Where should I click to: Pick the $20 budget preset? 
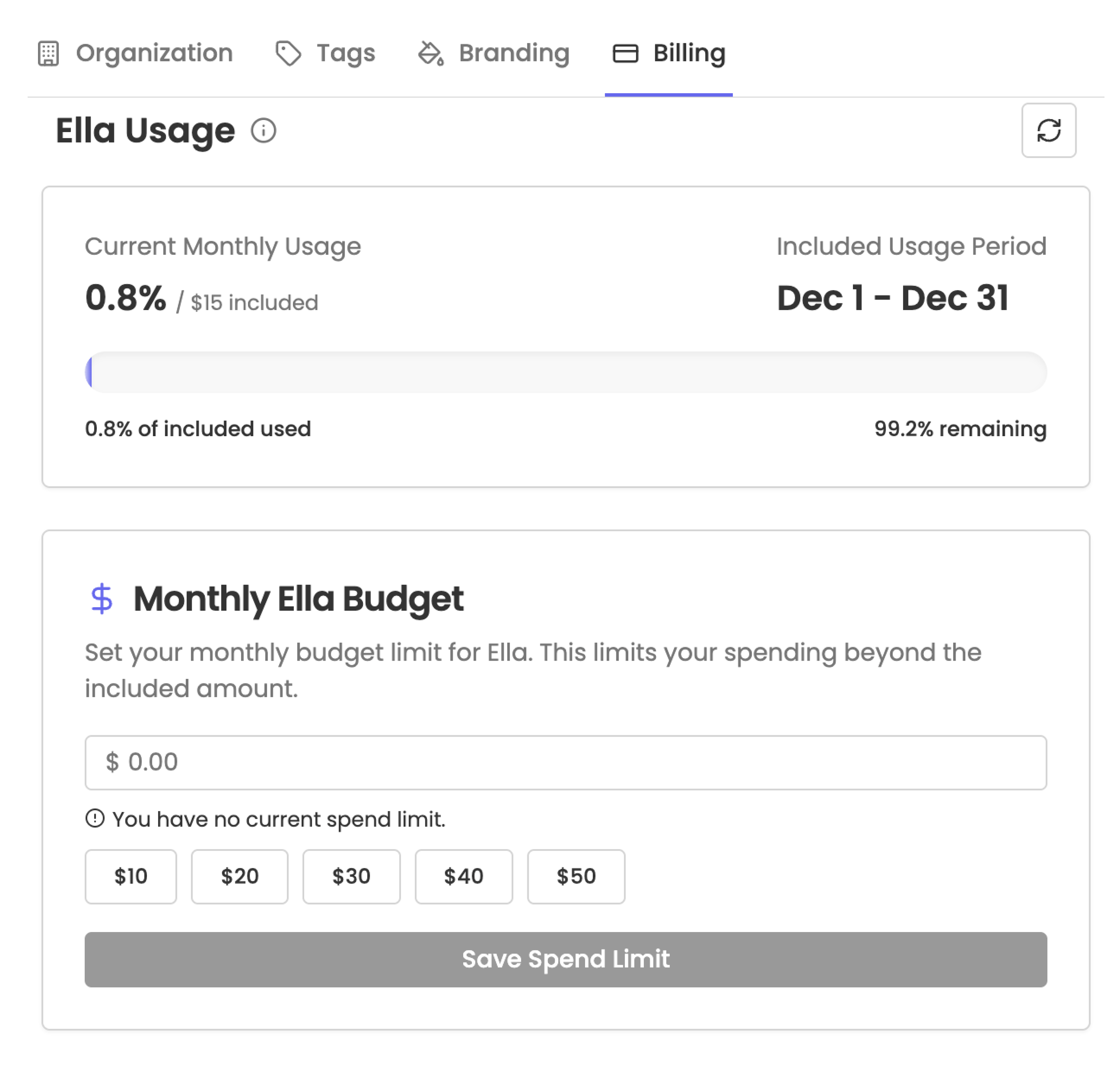tap(239, 876)
